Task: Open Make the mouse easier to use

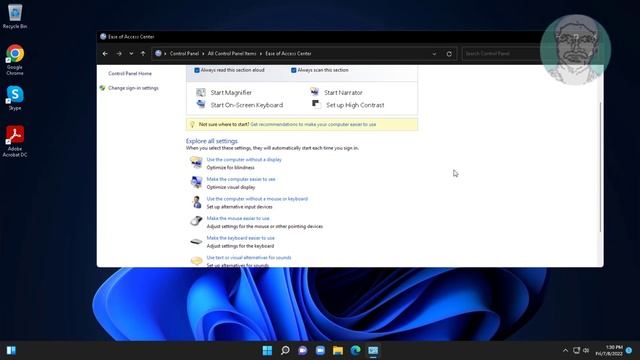Action: (238, 218)
